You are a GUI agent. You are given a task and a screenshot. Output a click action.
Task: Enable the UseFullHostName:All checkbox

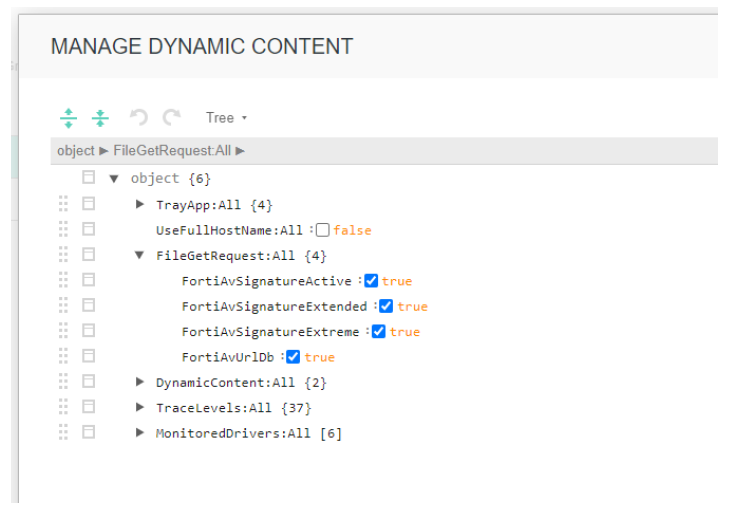tap(323, 230)
